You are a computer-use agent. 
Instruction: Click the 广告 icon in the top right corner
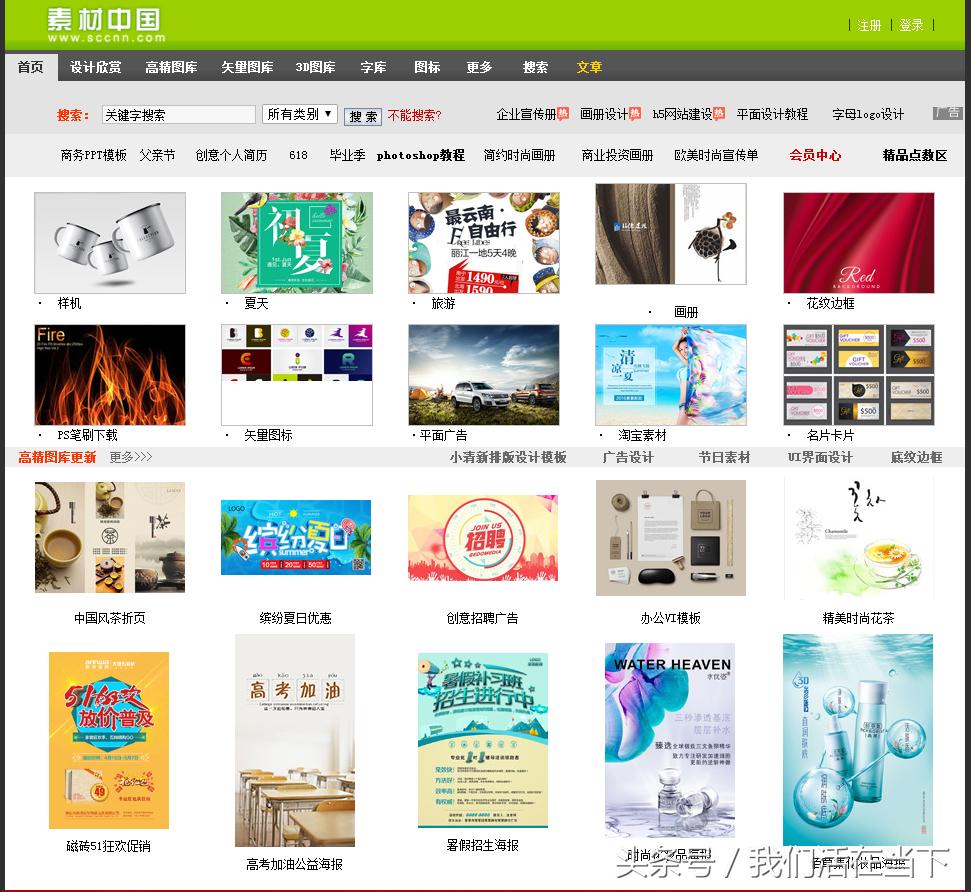coord(946,113)
